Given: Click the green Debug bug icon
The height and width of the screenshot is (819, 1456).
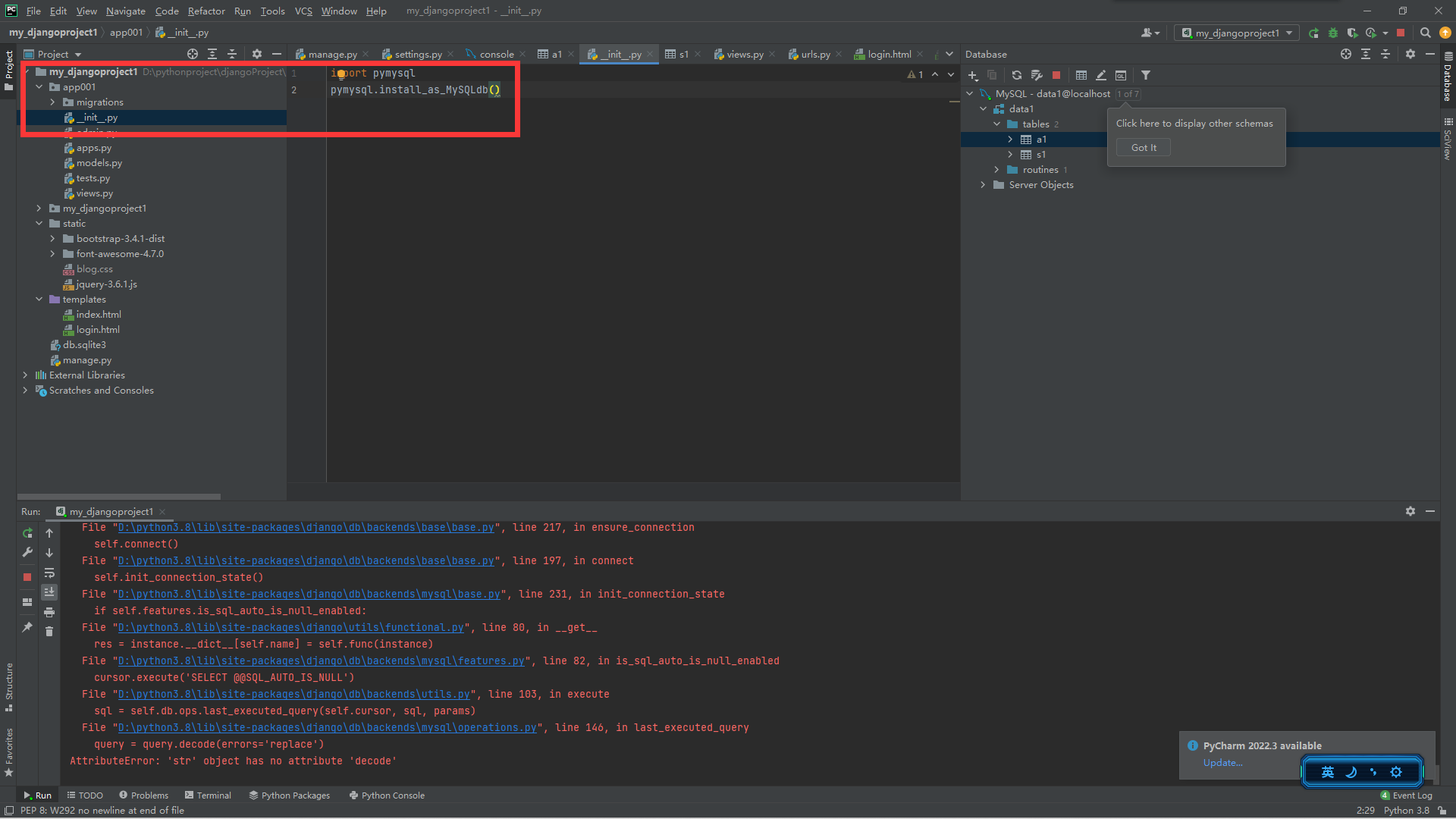Looking at the screenshot, I should click(1333, 33).
